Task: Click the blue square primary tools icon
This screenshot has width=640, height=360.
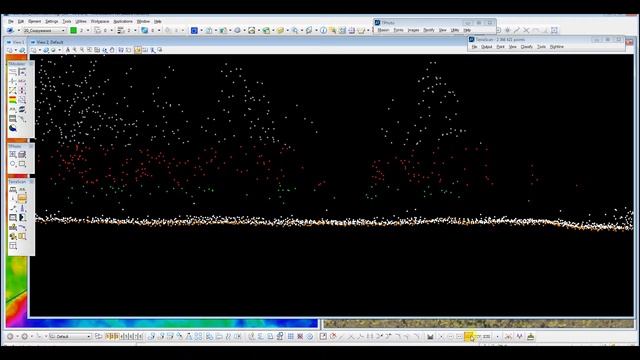Action: coord(194,30)
